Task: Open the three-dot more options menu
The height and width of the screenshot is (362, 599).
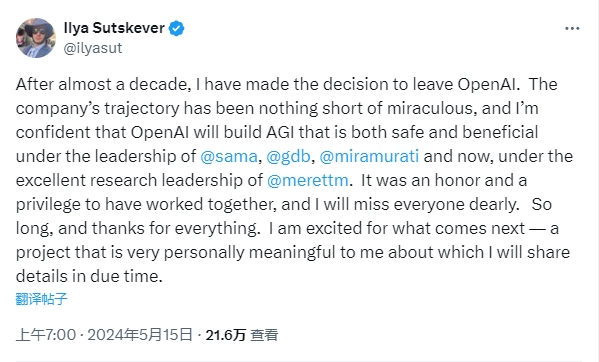Action: 572,29
